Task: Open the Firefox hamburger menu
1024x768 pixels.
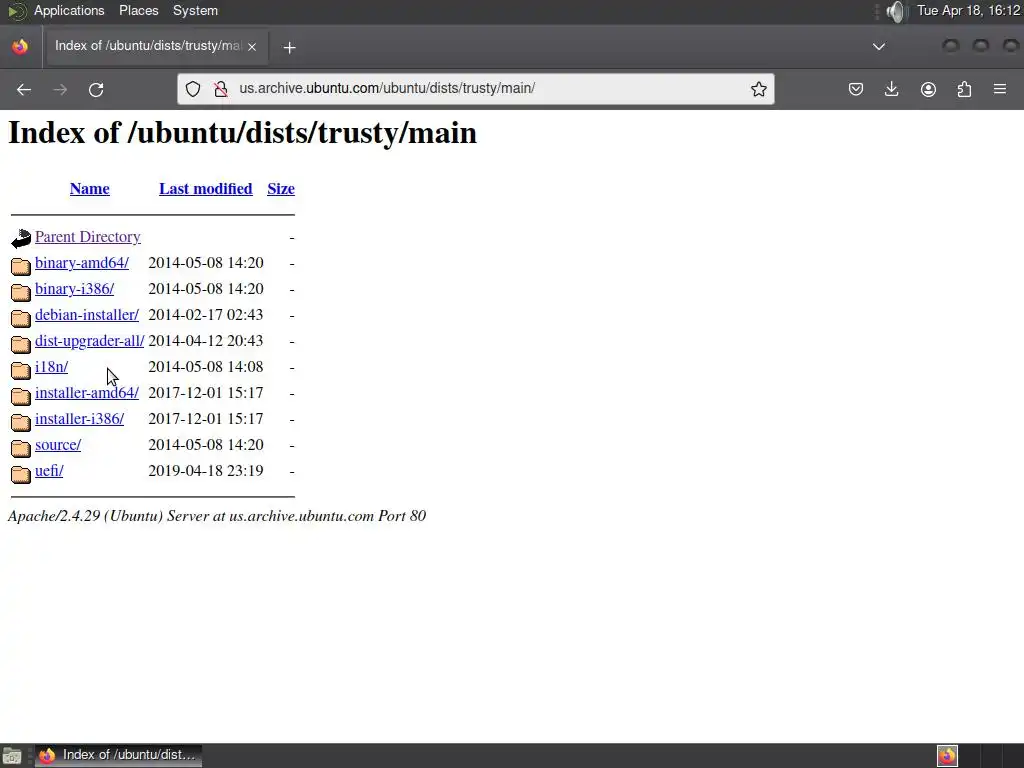Action: click(1000, 89)
